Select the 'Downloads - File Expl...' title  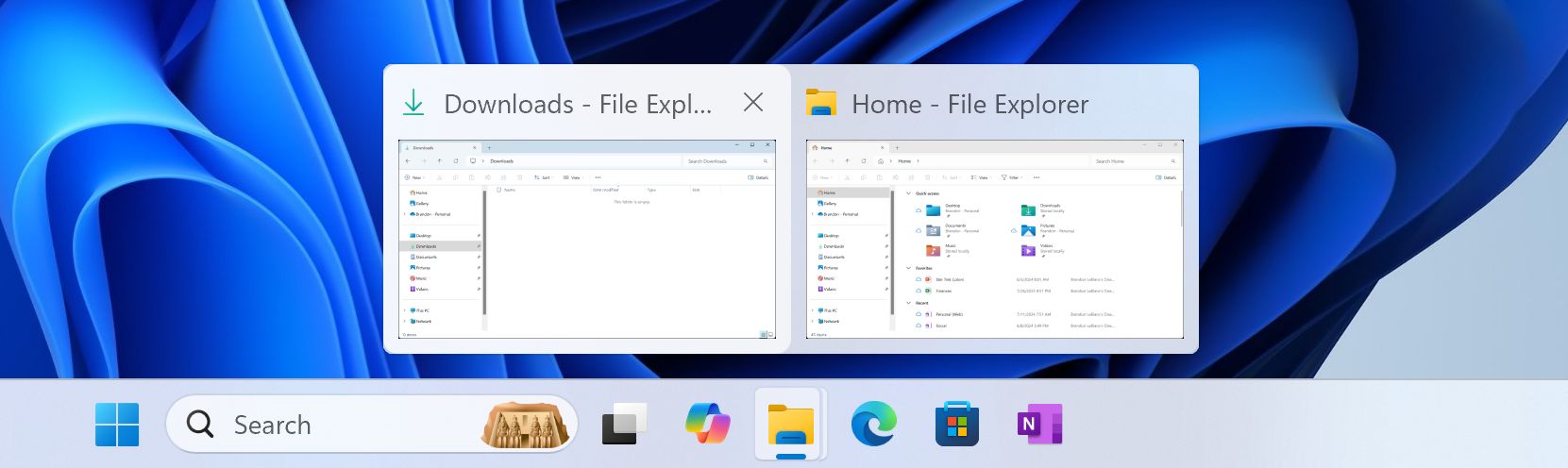click(578, 104)
